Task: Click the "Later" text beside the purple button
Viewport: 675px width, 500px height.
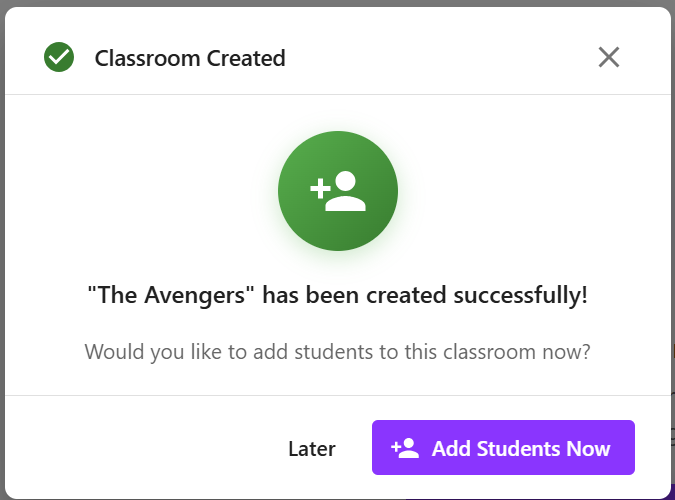Action: pyautogui.click(x=312, y=449)
